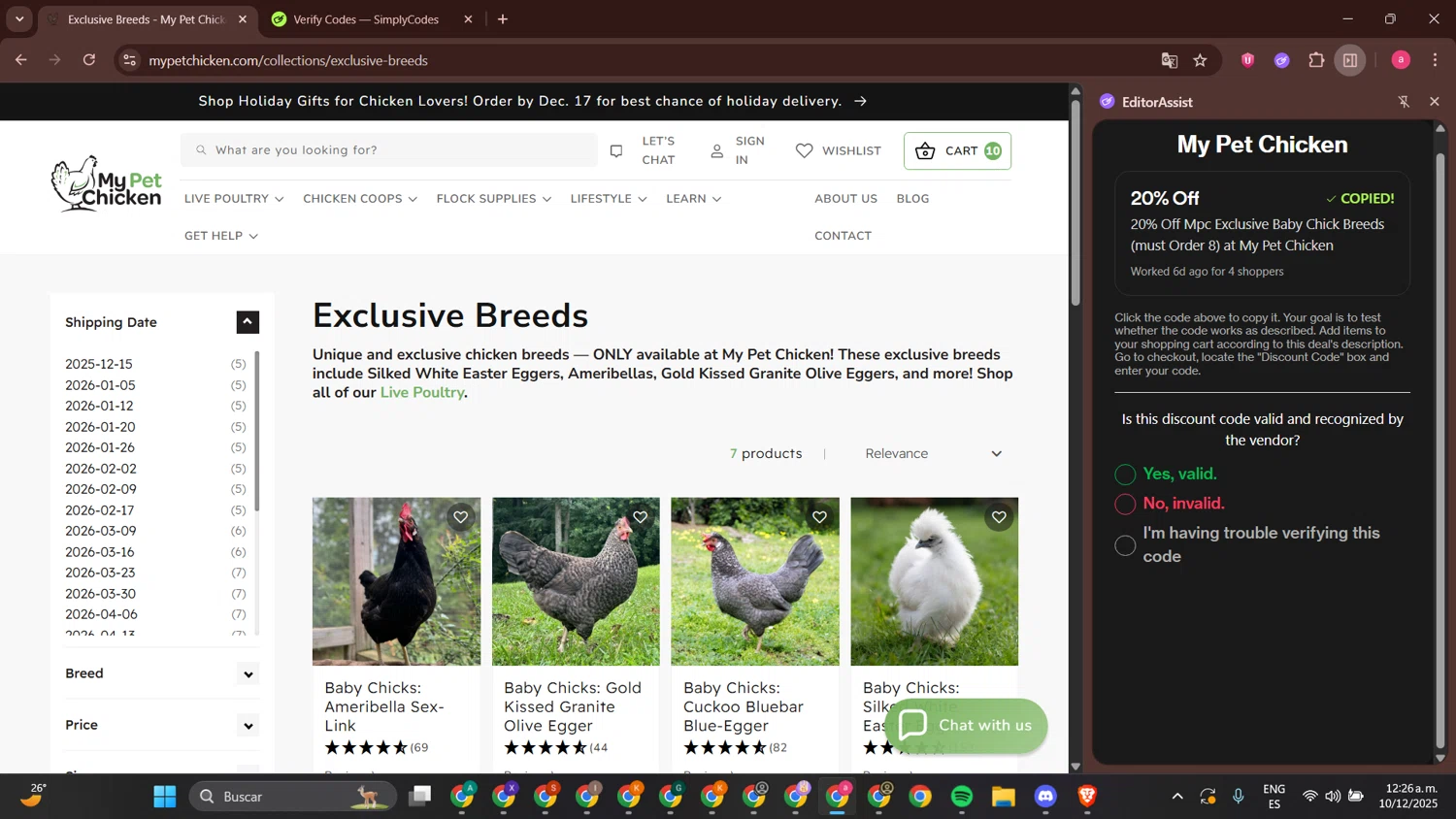Viewport: 1456px width, 819px height.
Task: Open Chat with us widget
Action: pos(966,725)
